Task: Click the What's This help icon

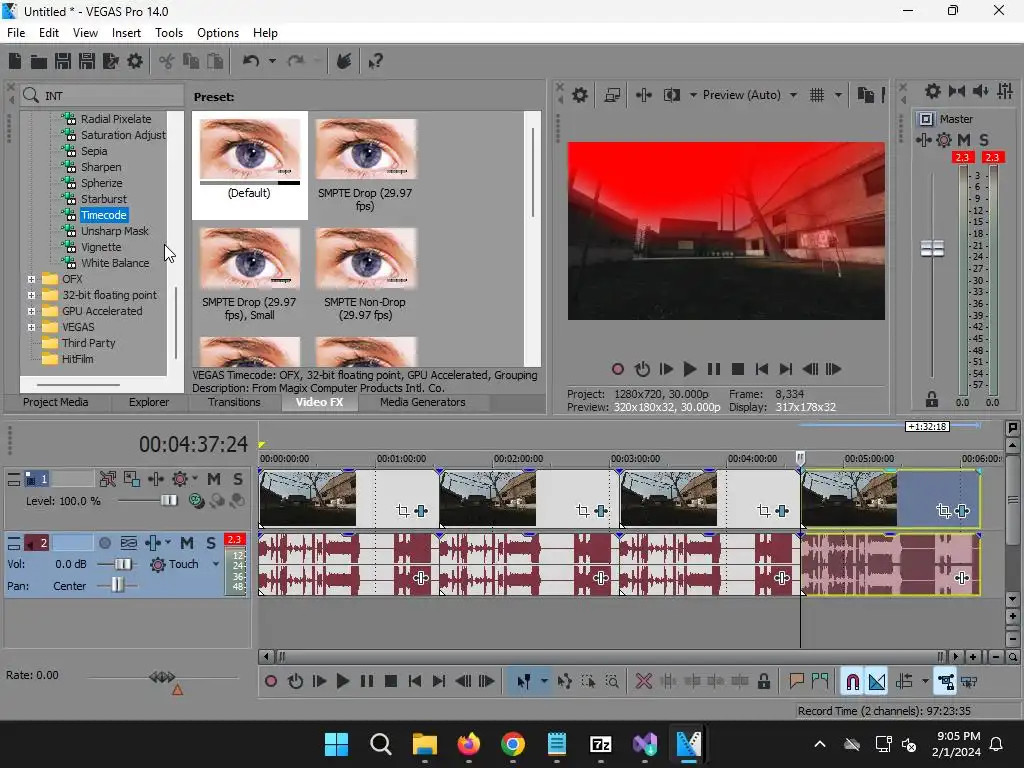Action: click(376, 61)
